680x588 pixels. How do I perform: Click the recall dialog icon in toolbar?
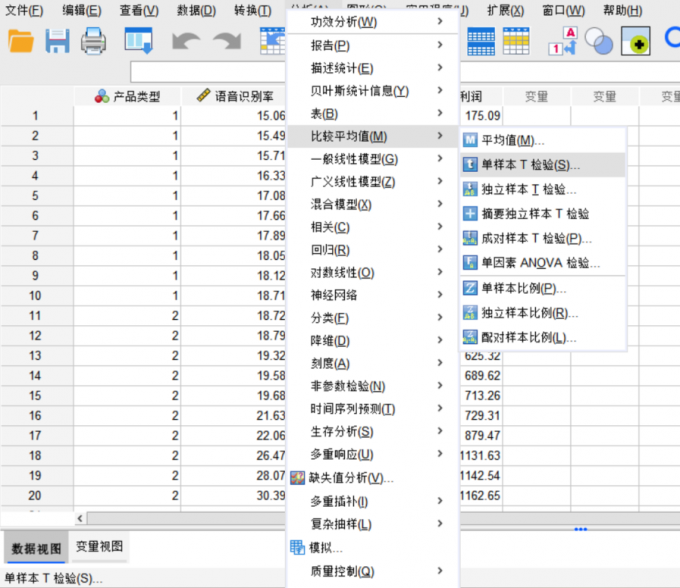pos(139,41)
